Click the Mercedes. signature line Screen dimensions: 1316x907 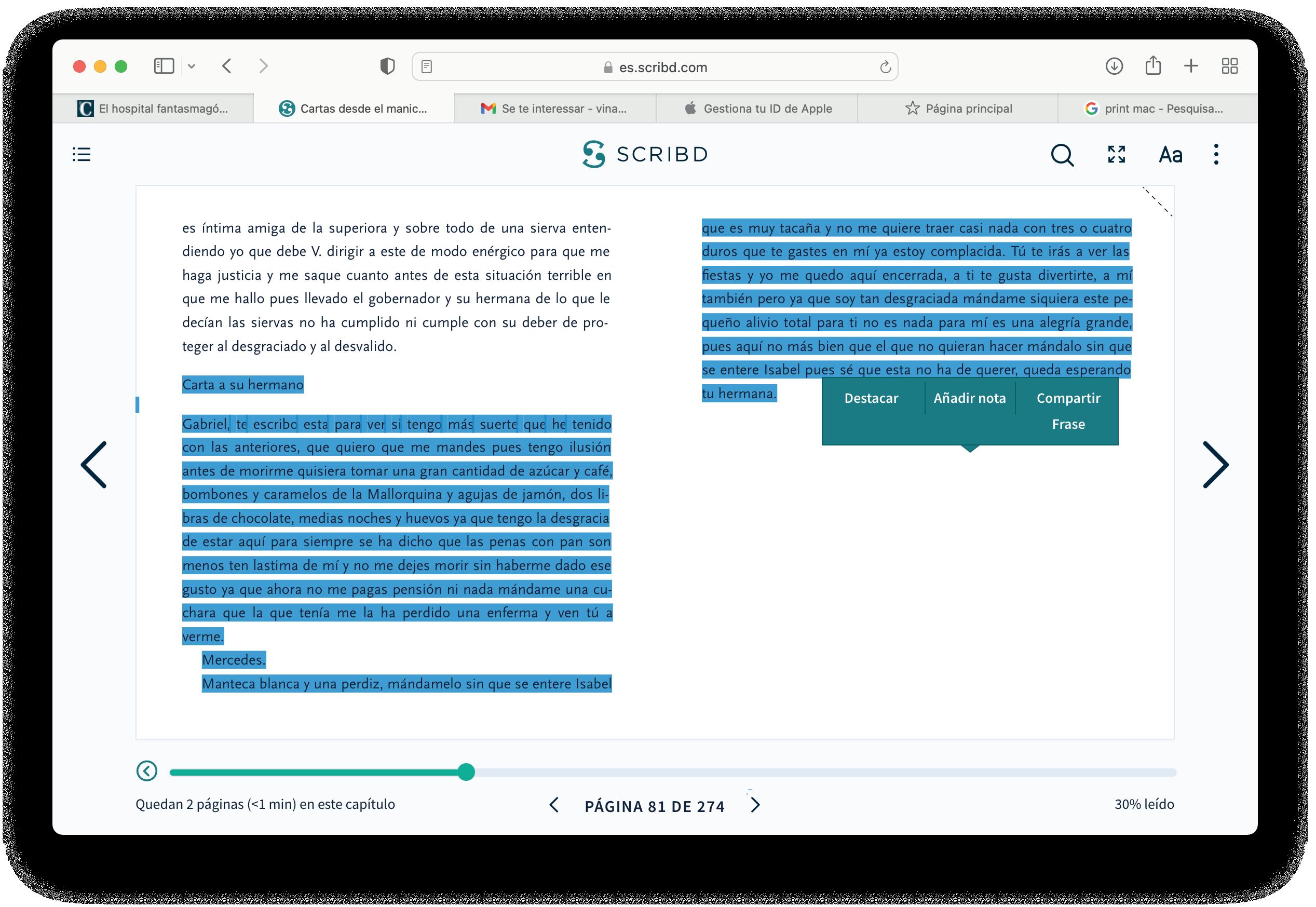pyautogui.click(x=234, y=660)
